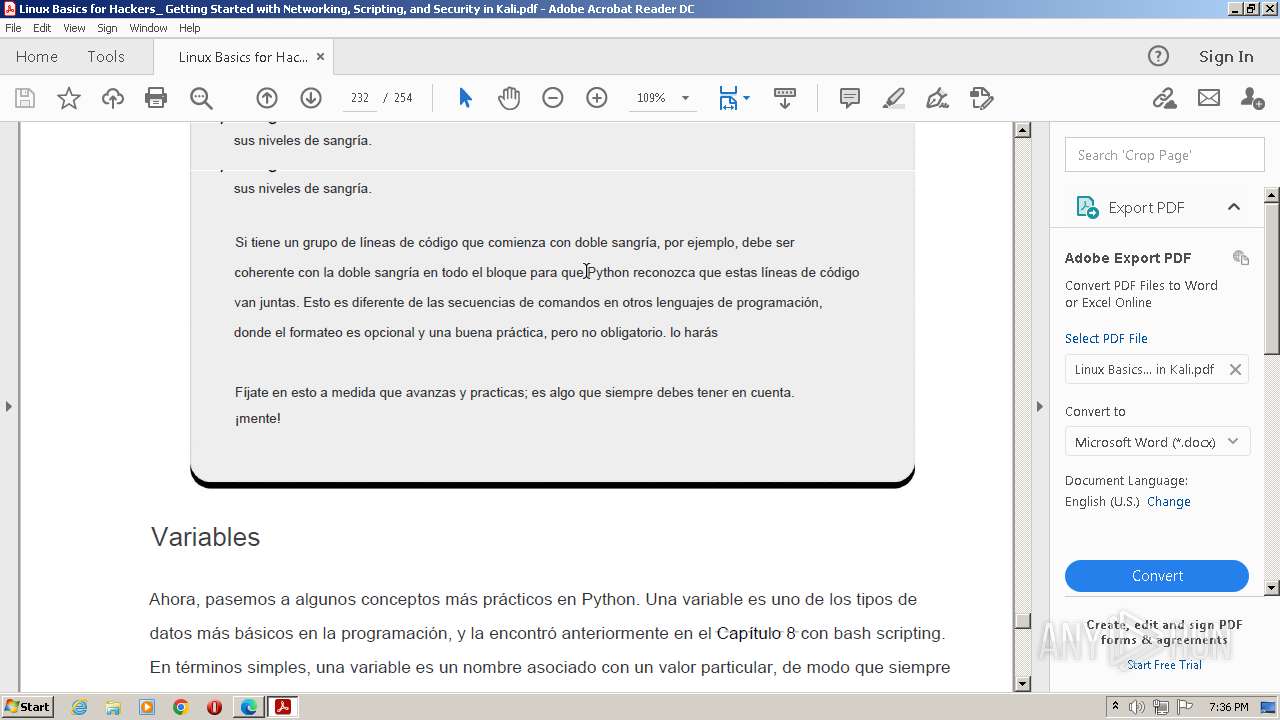Upload the file to cloud storage
Viewport: 1280px width, 720px height.
113,98
